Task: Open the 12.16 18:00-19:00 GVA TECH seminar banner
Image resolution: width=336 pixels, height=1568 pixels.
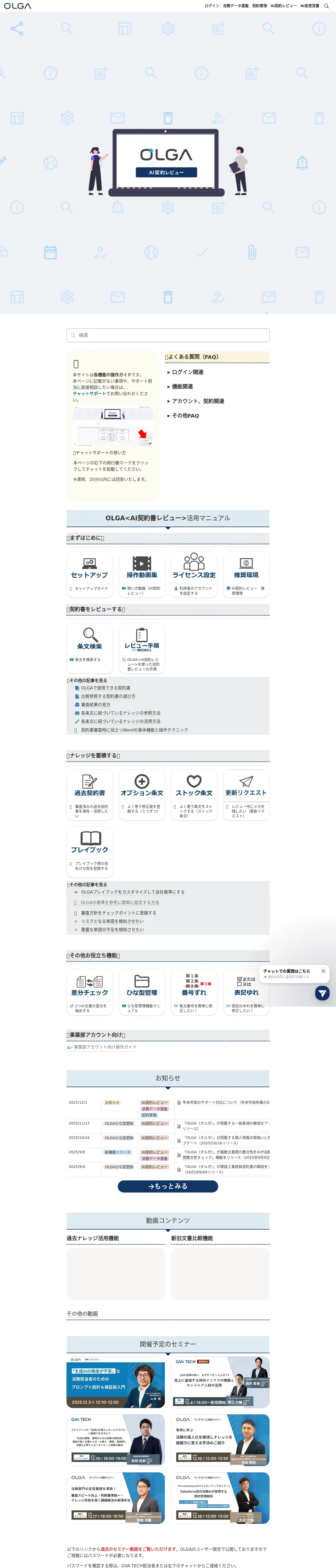Action: tap(116, 1440)
